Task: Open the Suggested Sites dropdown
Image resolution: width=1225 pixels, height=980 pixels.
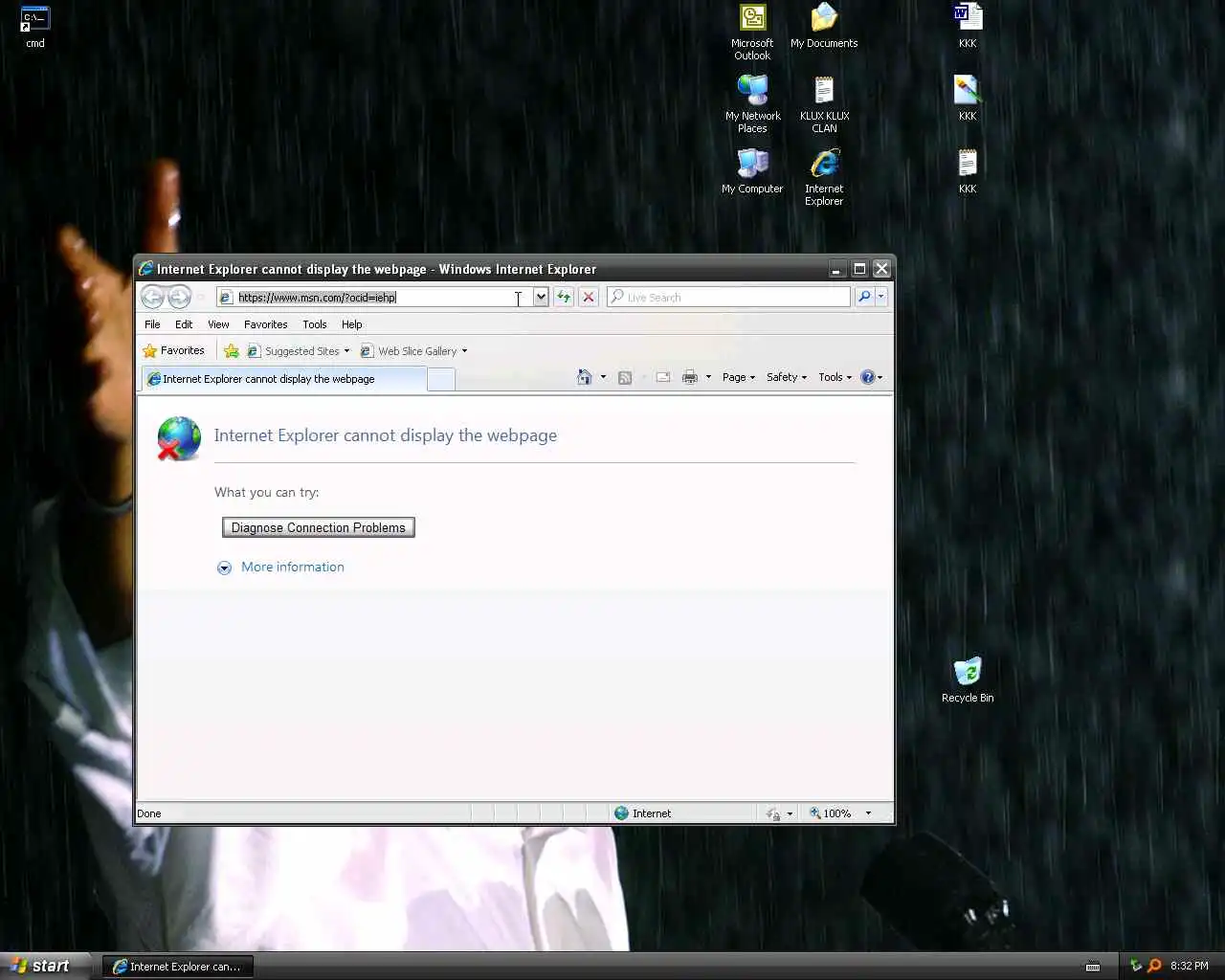Action: tap(299, 351)
